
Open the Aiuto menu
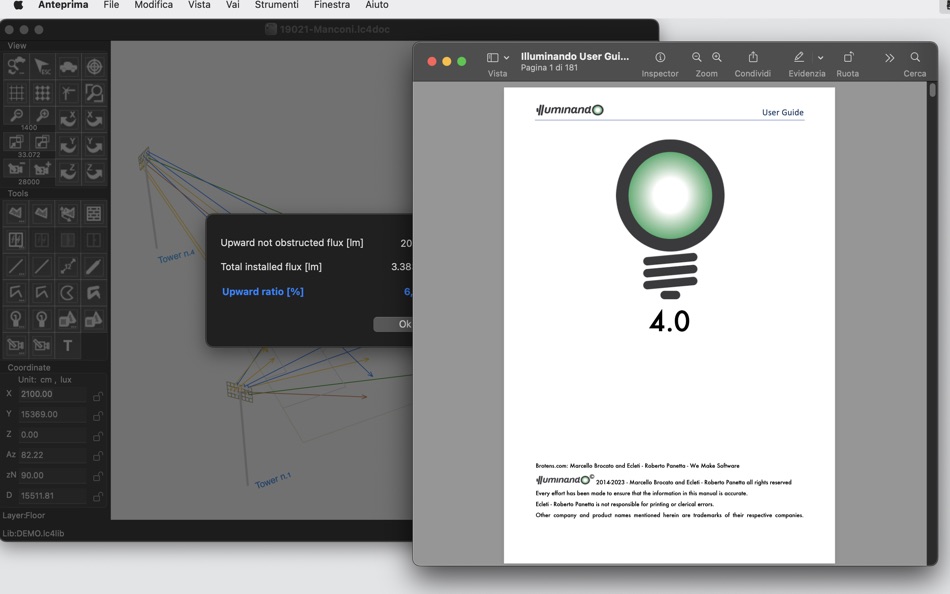[377, 5]
